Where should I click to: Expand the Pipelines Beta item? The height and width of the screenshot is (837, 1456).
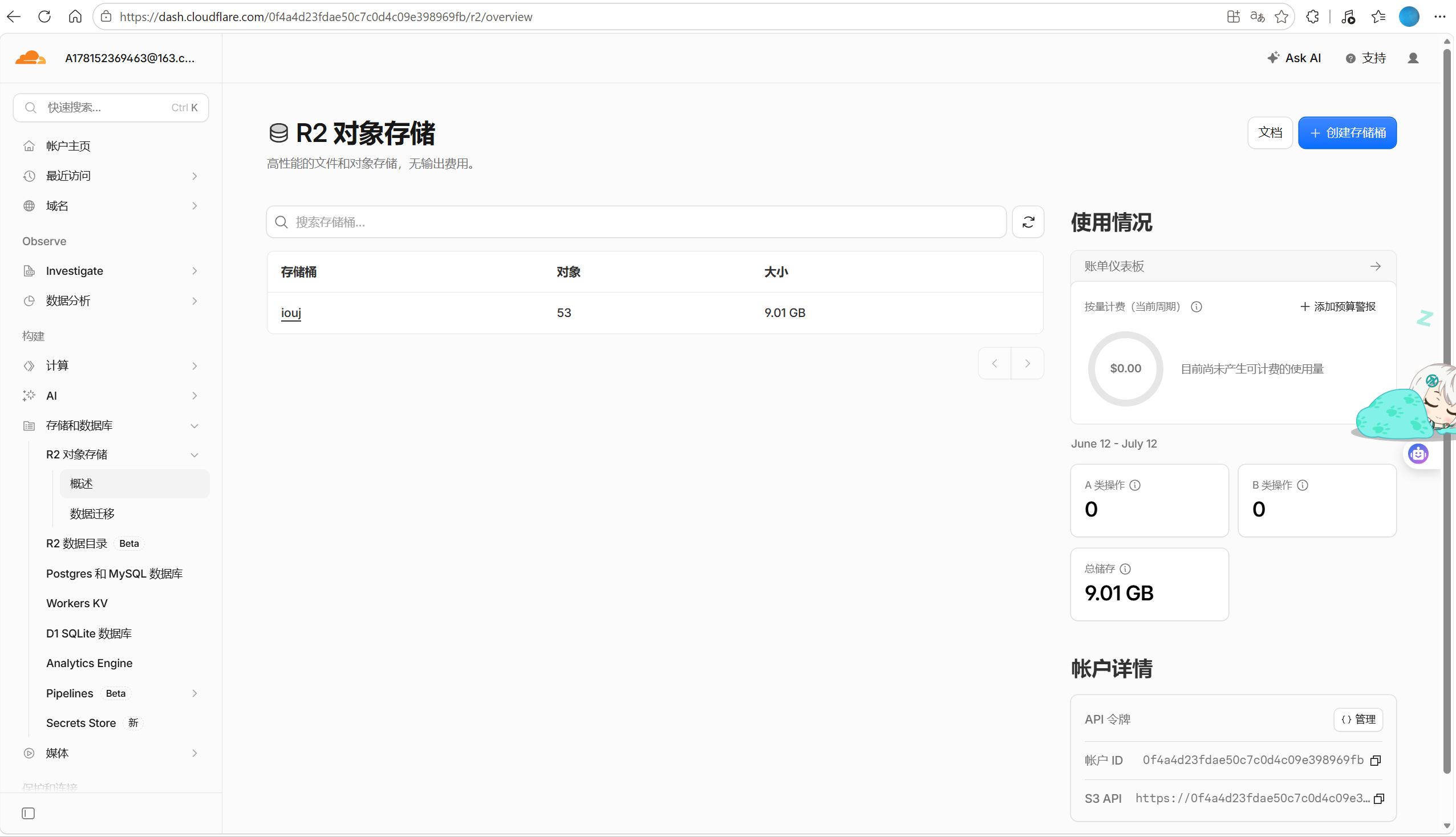(x=194, y=693)
